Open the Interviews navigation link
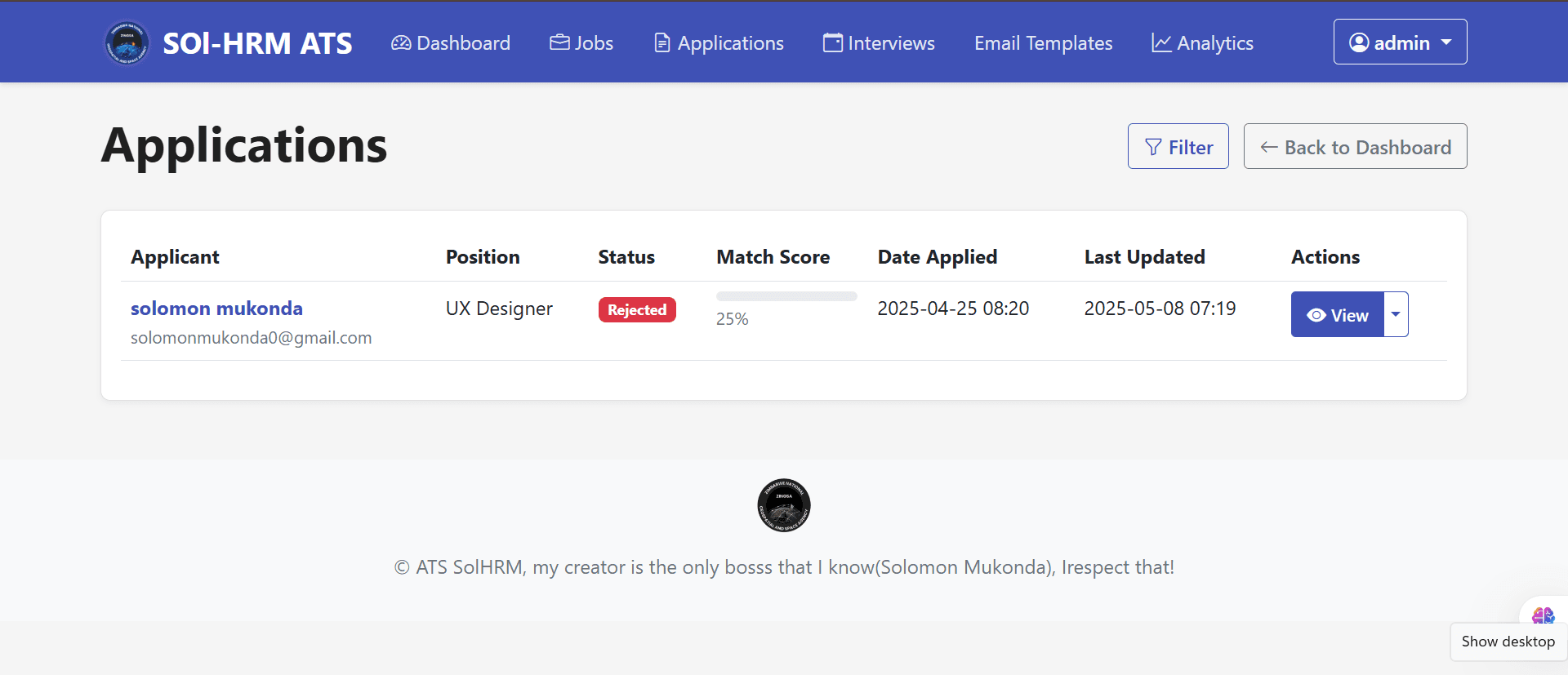 pyautogui.click(x=879, y=43)
